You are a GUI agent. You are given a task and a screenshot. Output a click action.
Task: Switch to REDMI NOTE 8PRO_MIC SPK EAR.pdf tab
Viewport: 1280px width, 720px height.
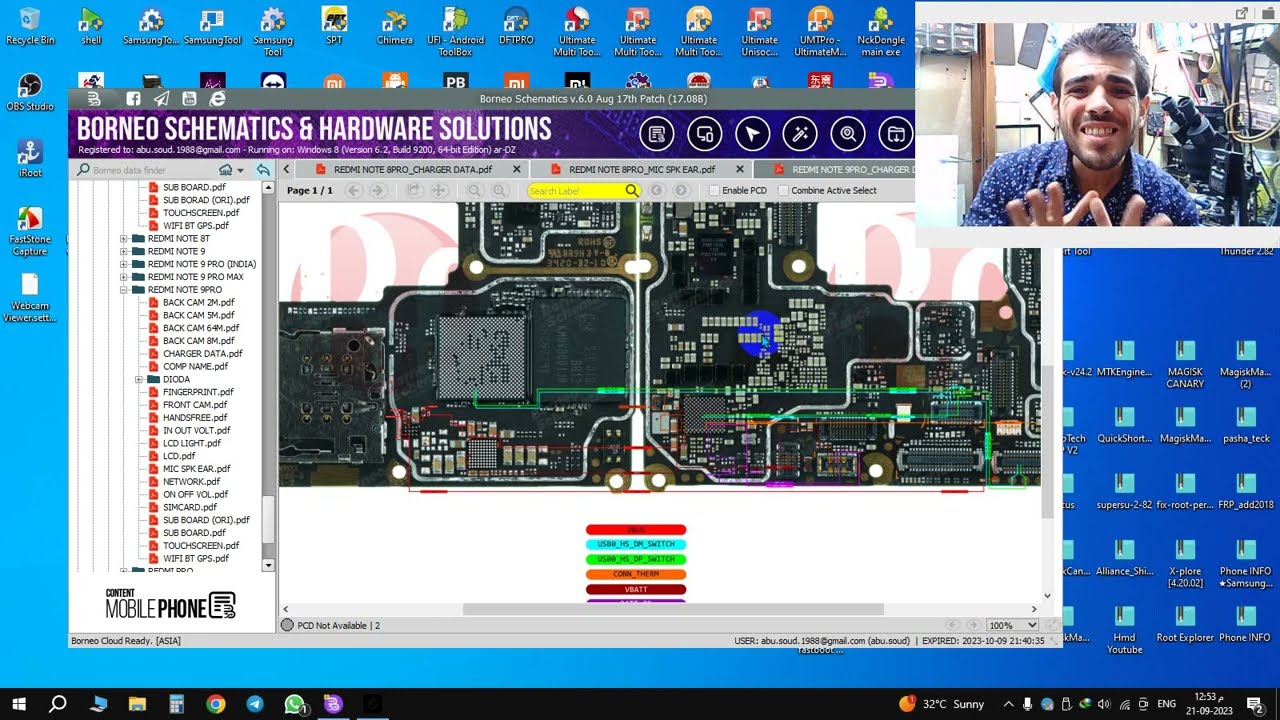point(641,170)
